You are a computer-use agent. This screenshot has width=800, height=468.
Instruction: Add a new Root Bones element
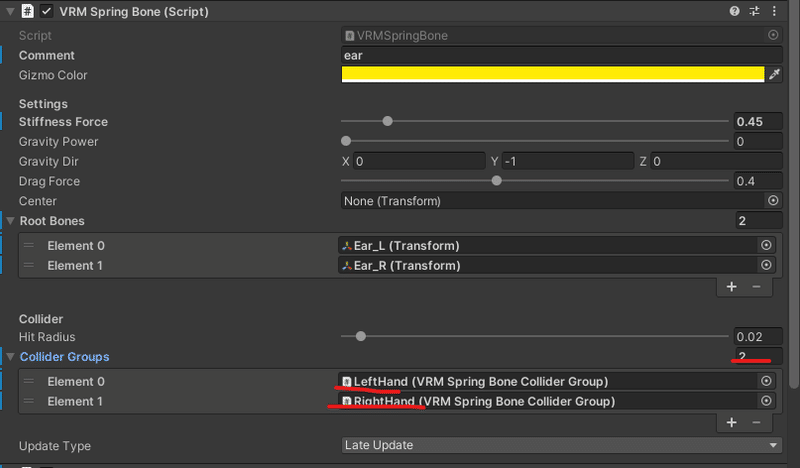pyautogui.click(x=731, y=286)
